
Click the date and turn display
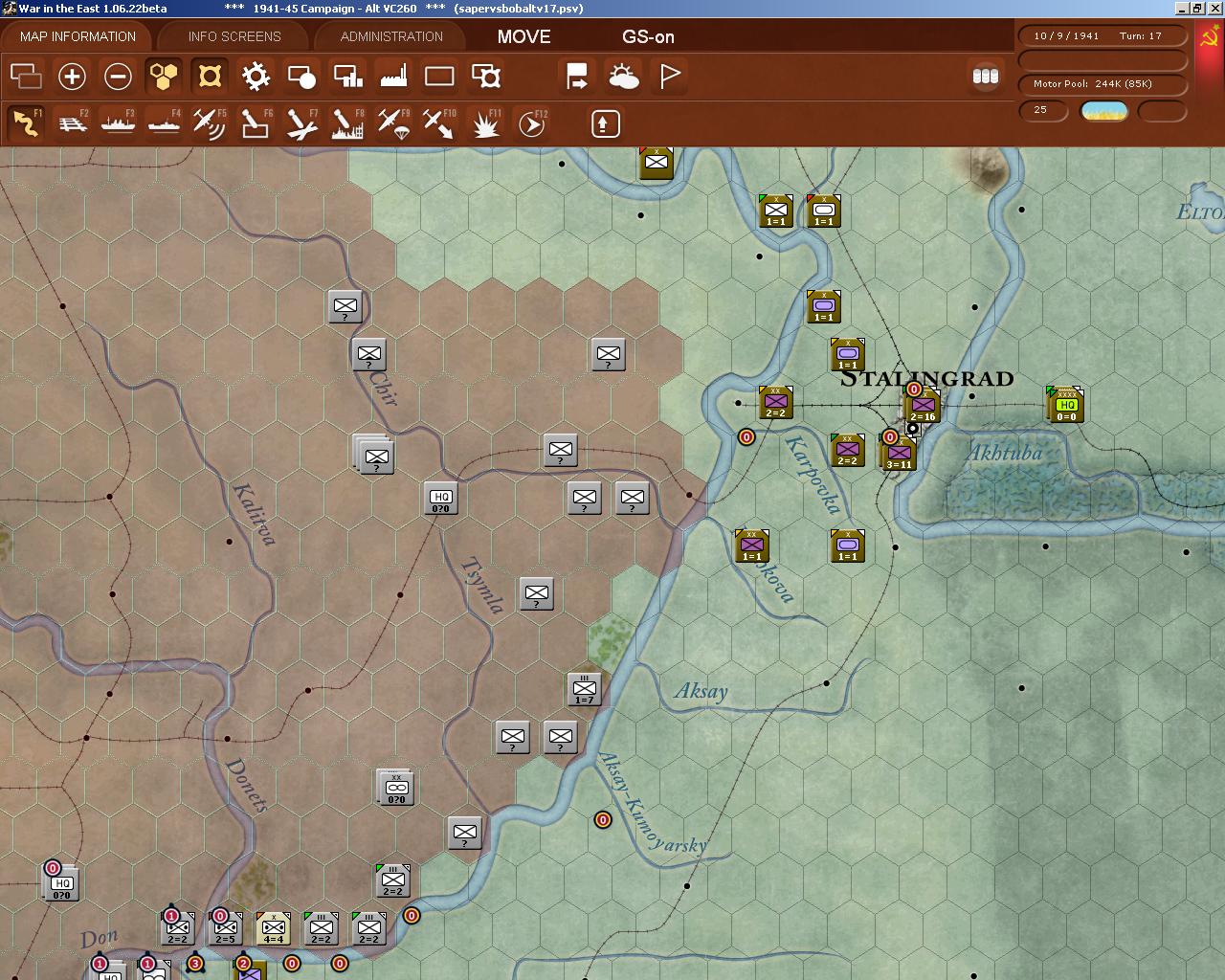[1102, 35]
